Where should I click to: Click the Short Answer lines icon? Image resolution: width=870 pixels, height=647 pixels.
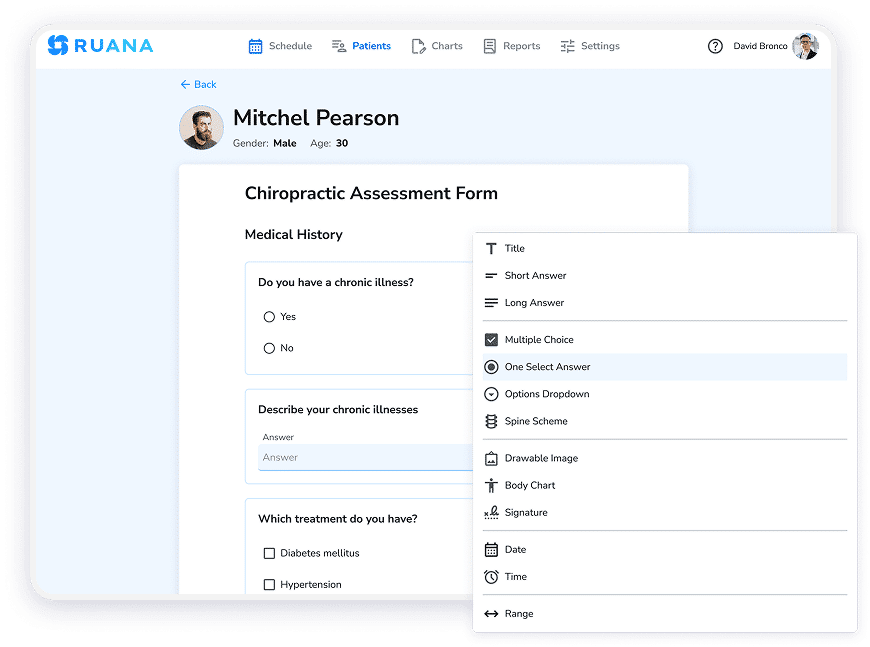(x=491, y=276)
